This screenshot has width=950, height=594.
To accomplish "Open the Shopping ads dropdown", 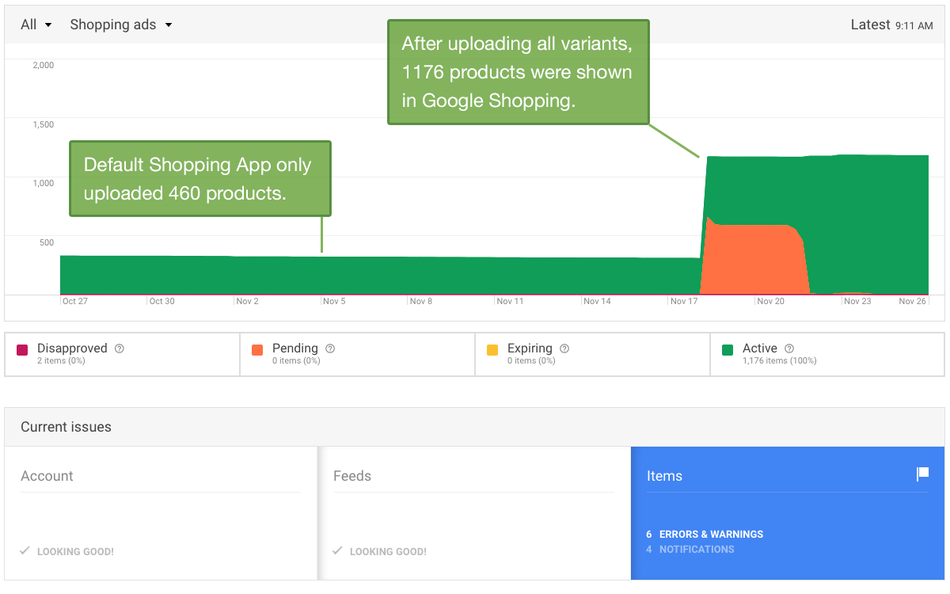I will pyautogui.click(x=120, y=25).
